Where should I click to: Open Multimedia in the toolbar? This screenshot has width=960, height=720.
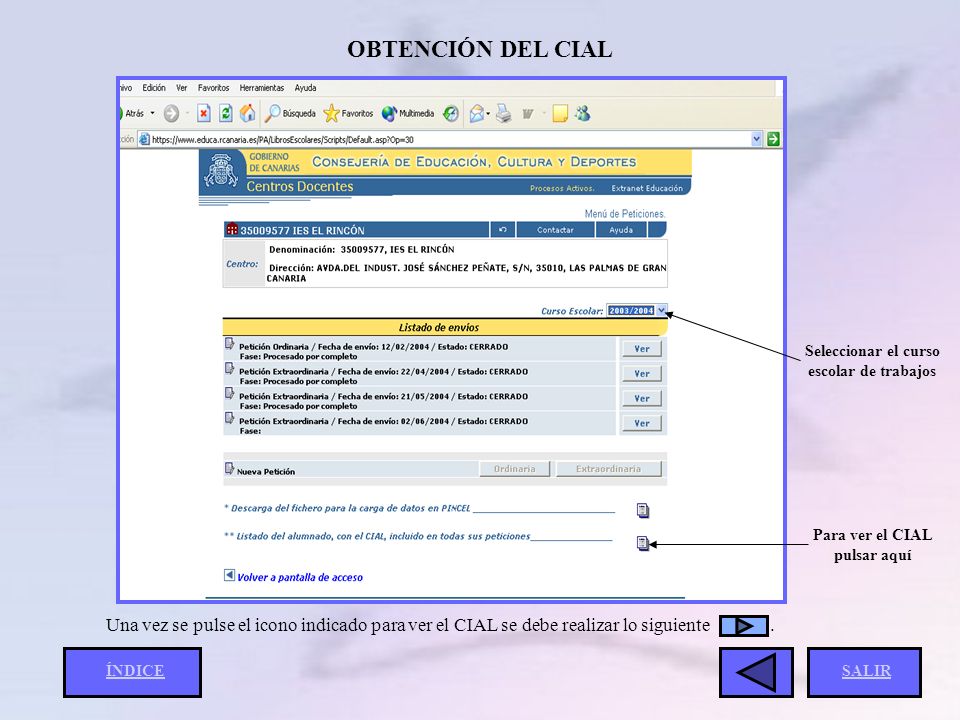click(407, 113)
